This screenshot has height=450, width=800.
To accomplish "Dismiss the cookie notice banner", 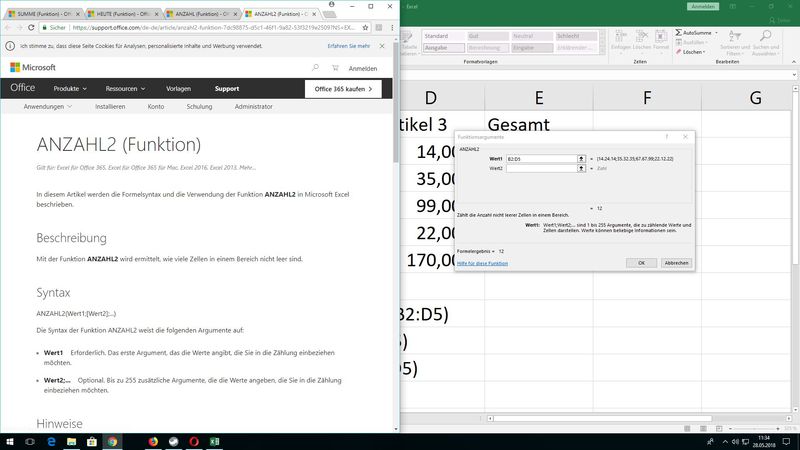I will [x=382, y=46].
